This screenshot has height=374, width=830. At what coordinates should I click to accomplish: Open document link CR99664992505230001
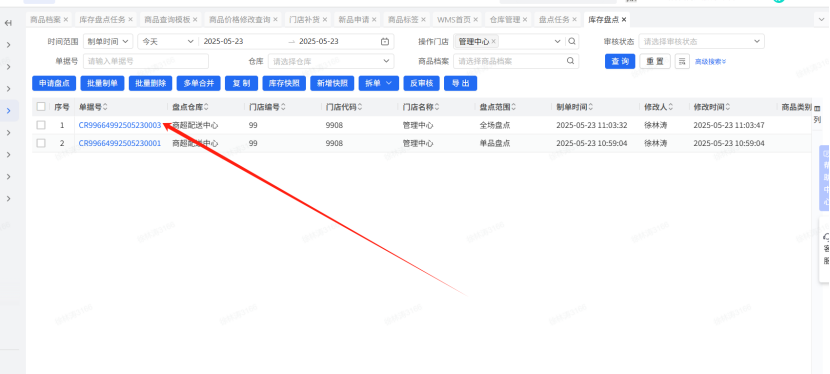[x=120, y=143]
